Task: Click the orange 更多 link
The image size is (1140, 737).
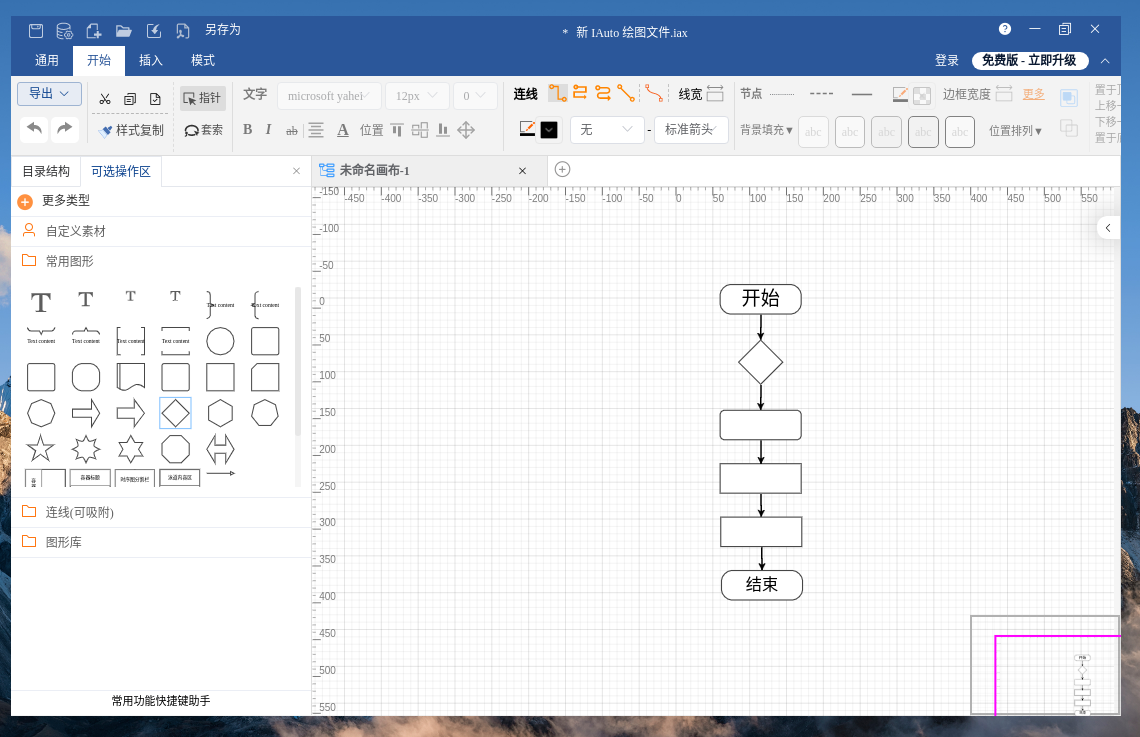Action: click(x=1033, y=94)
